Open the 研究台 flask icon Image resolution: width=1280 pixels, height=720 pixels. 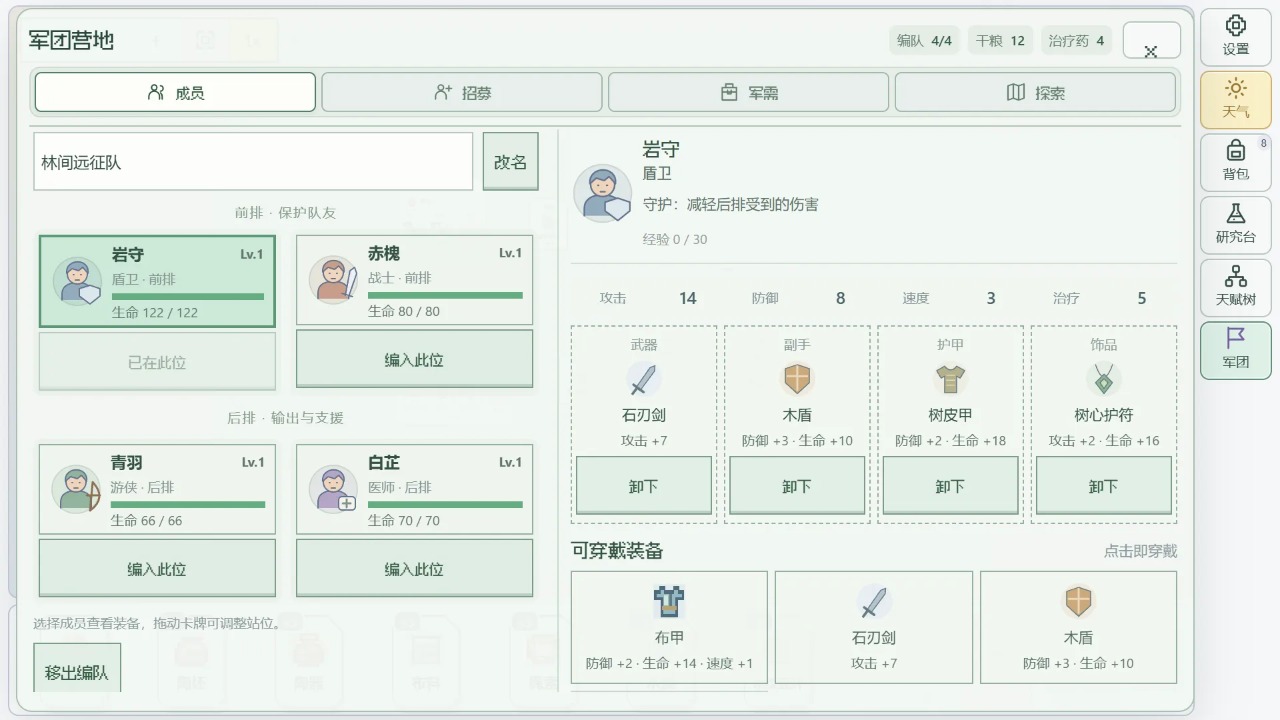(1236, 213)
